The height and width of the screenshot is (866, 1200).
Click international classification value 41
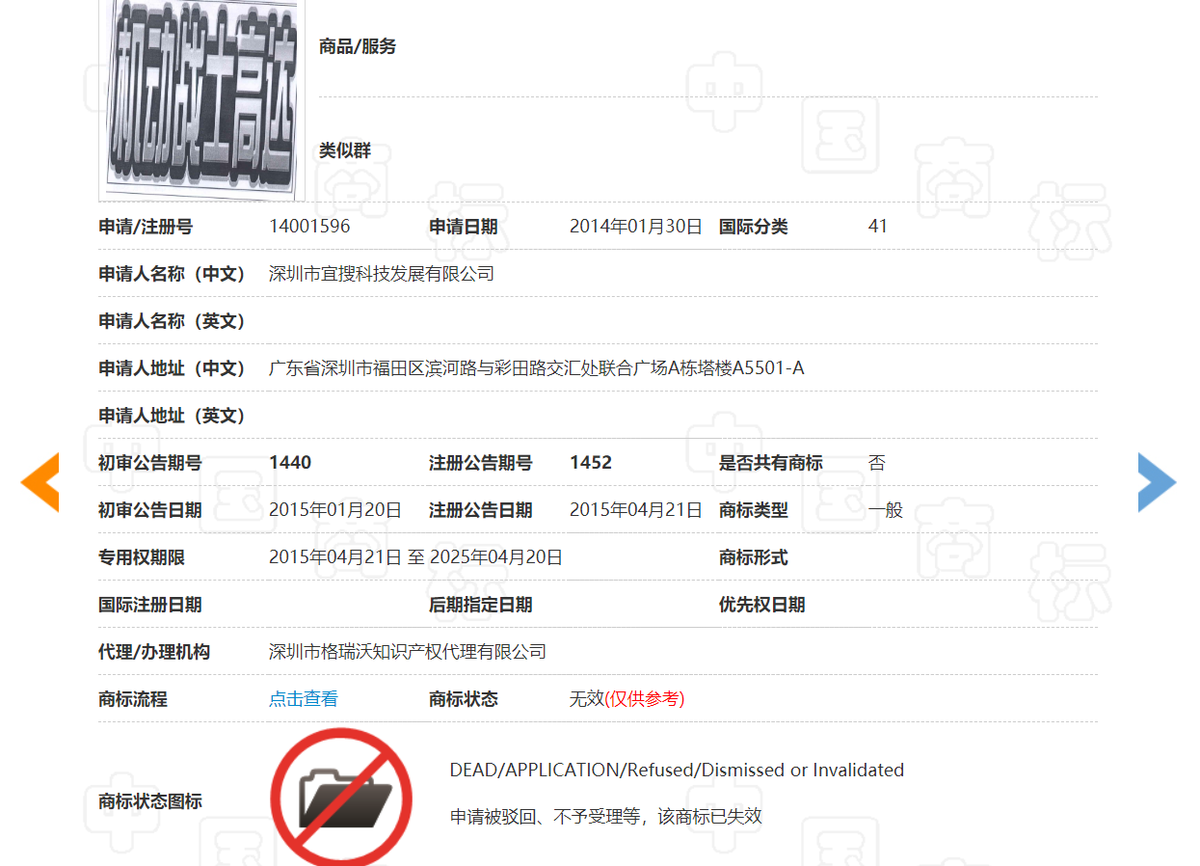[877, 226]
